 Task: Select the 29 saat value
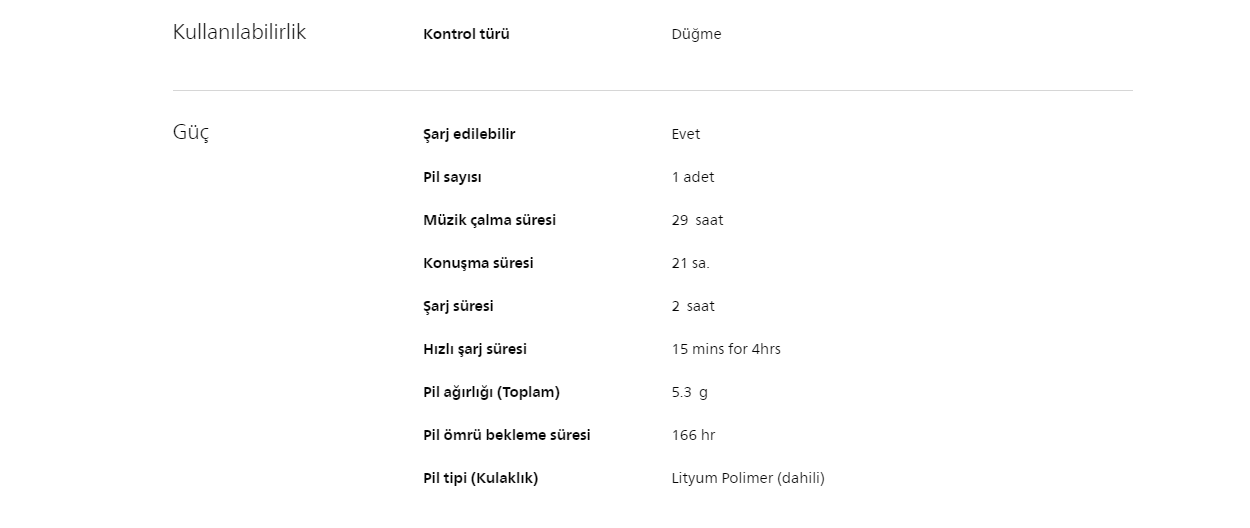pos(697,220)
